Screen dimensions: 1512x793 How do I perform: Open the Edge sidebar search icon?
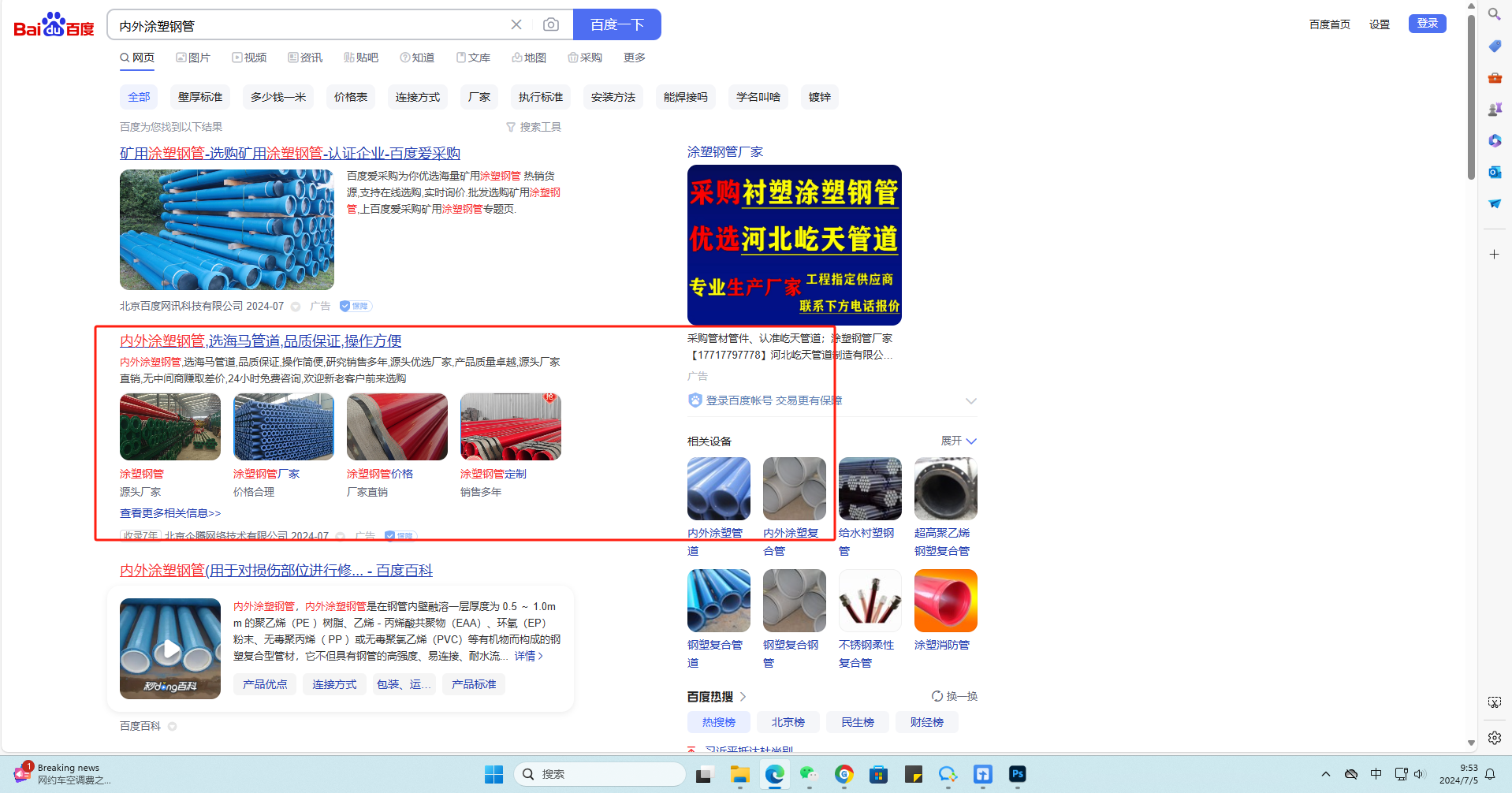pos(1494,14)
